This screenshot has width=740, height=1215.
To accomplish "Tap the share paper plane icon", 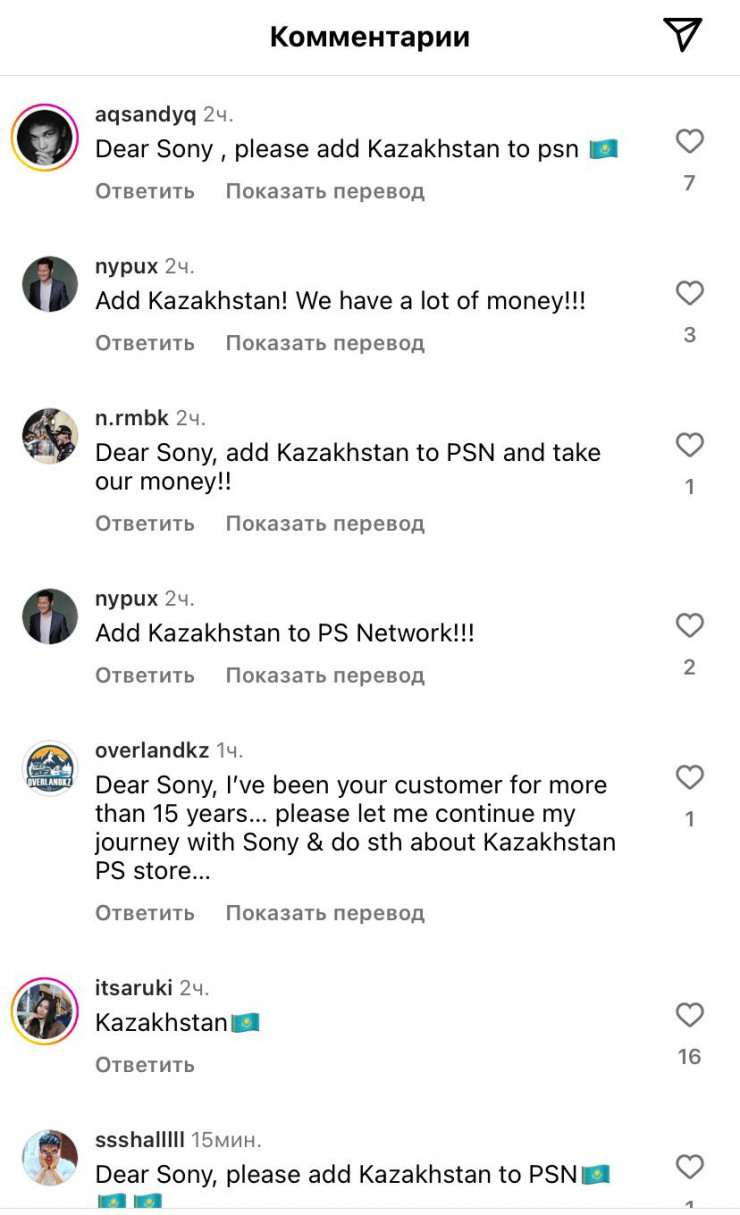I will coord(683,36).
